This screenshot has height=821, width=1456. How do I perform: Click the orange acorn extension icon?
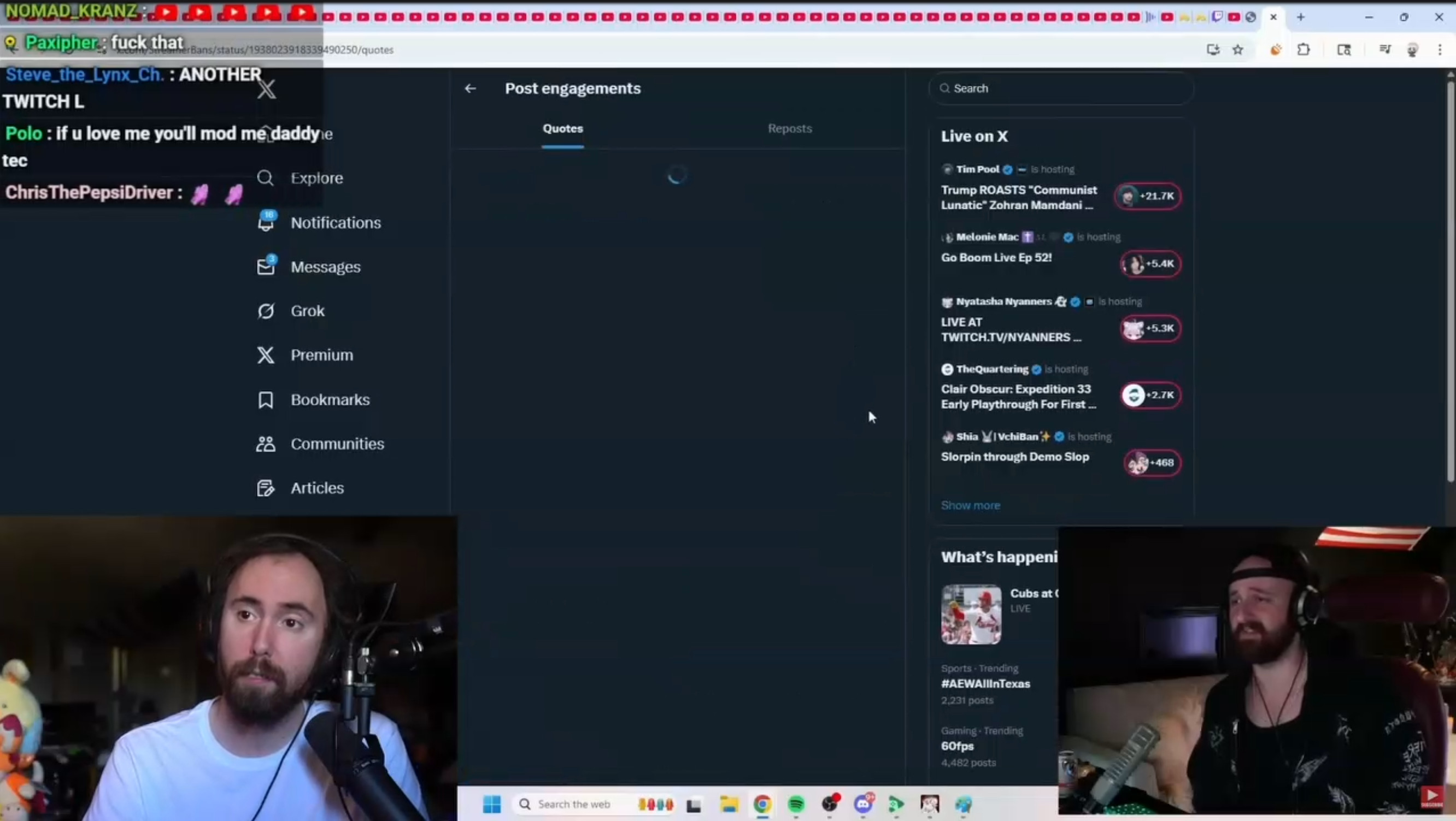(x=1276, y=50)
